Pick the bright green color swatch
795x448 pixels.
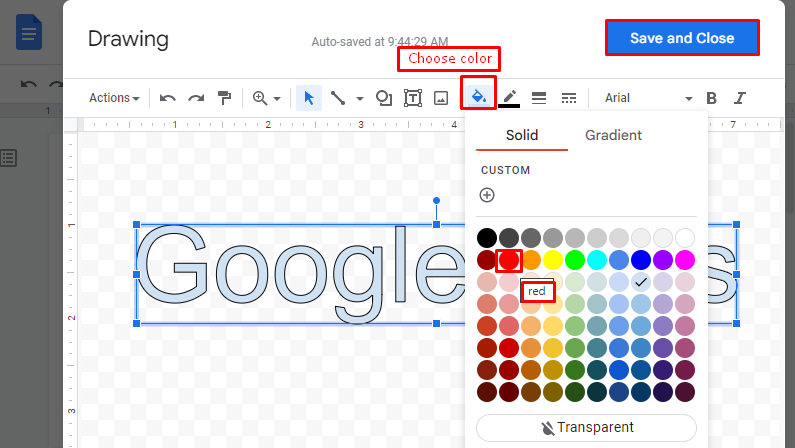tap(575, 260)
